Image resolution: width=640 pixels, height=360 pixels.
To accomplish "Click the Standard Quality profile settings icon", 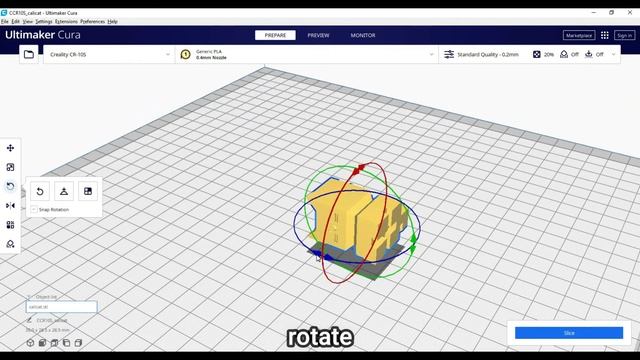I will click(x=449, y=54).
